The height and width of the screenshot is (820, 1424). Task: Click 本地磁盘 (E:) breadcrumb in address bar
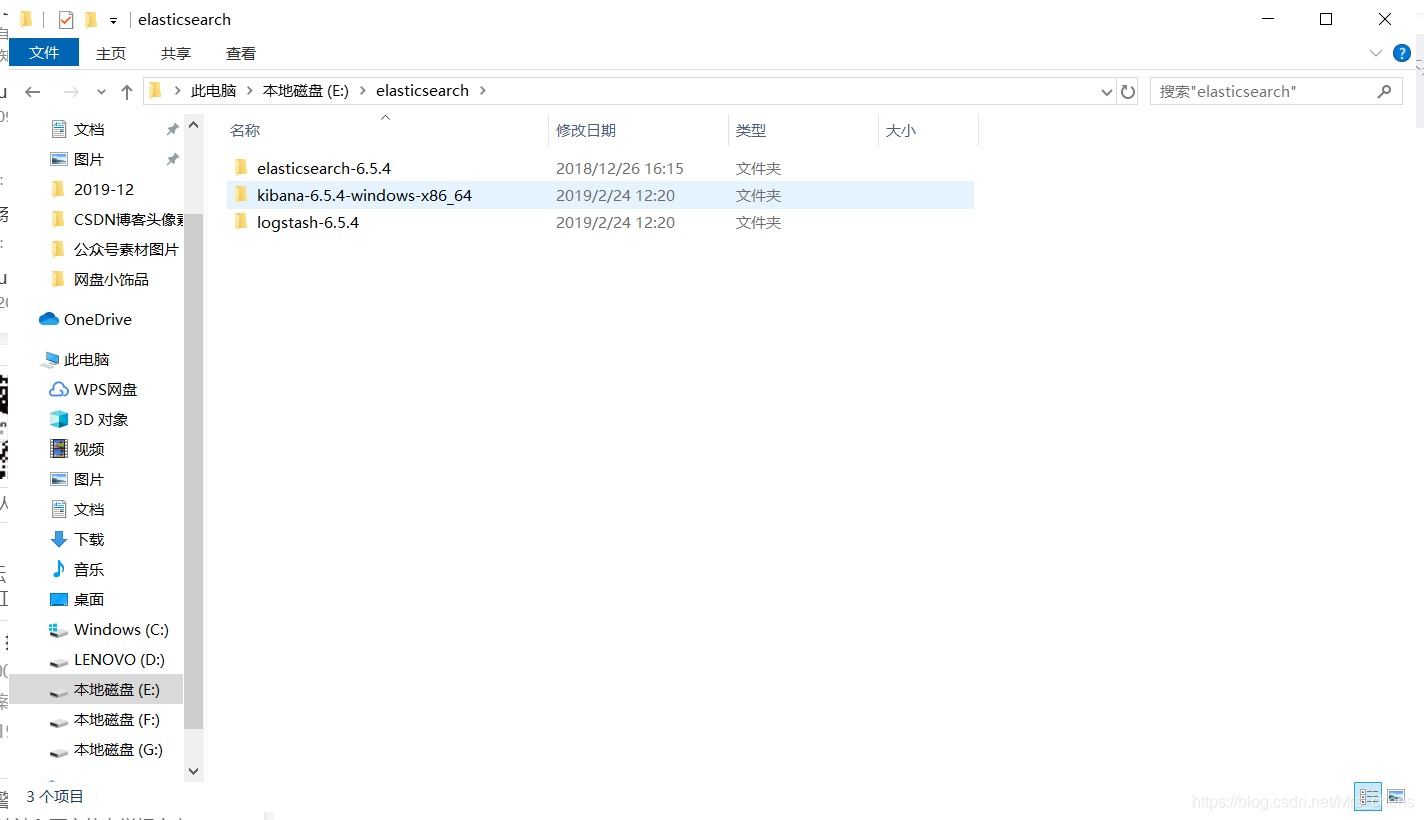pos(305,90)
